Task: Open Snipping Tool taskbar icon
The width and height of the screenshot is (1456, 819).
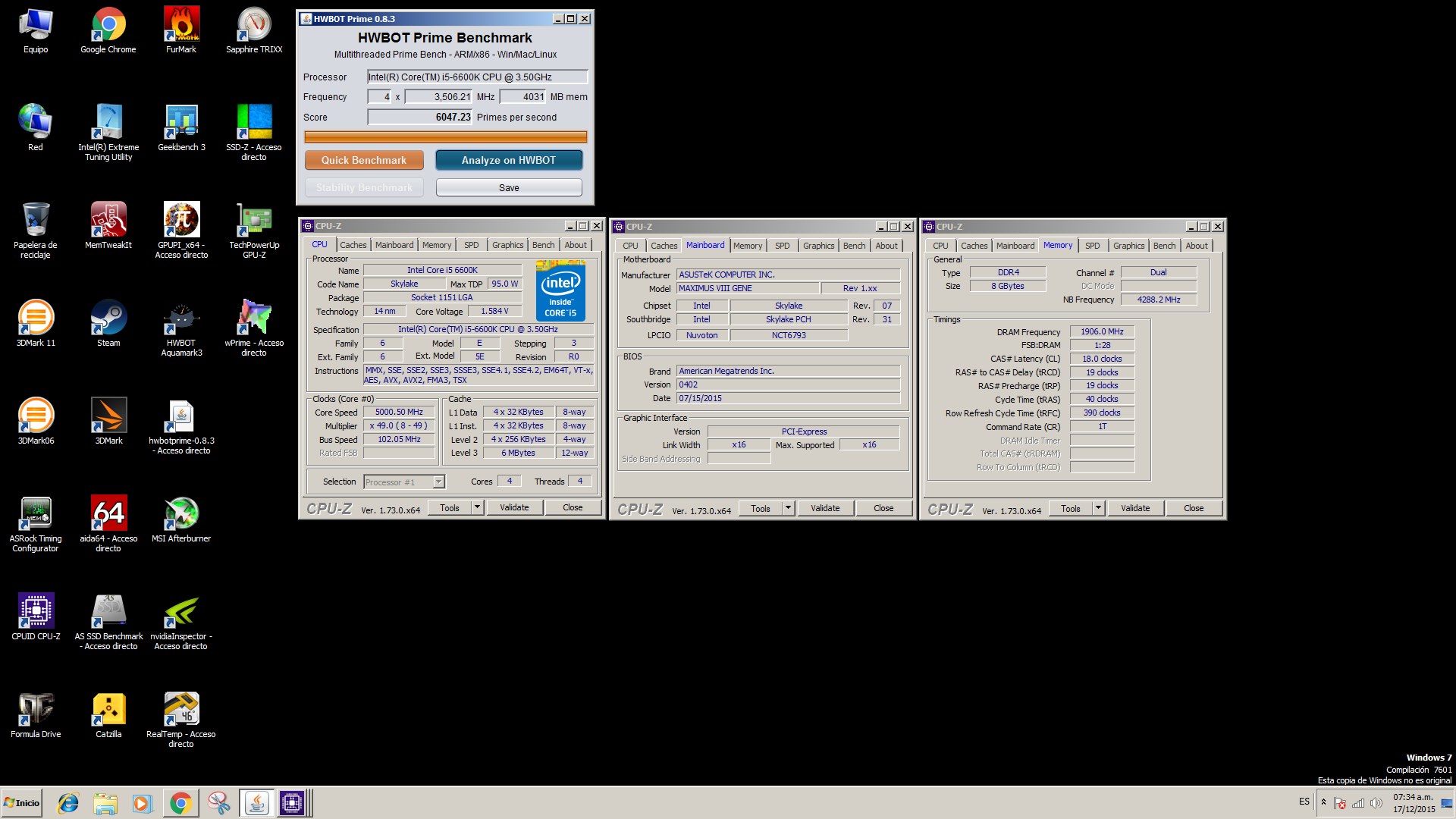Action: [x=218, y=803]
